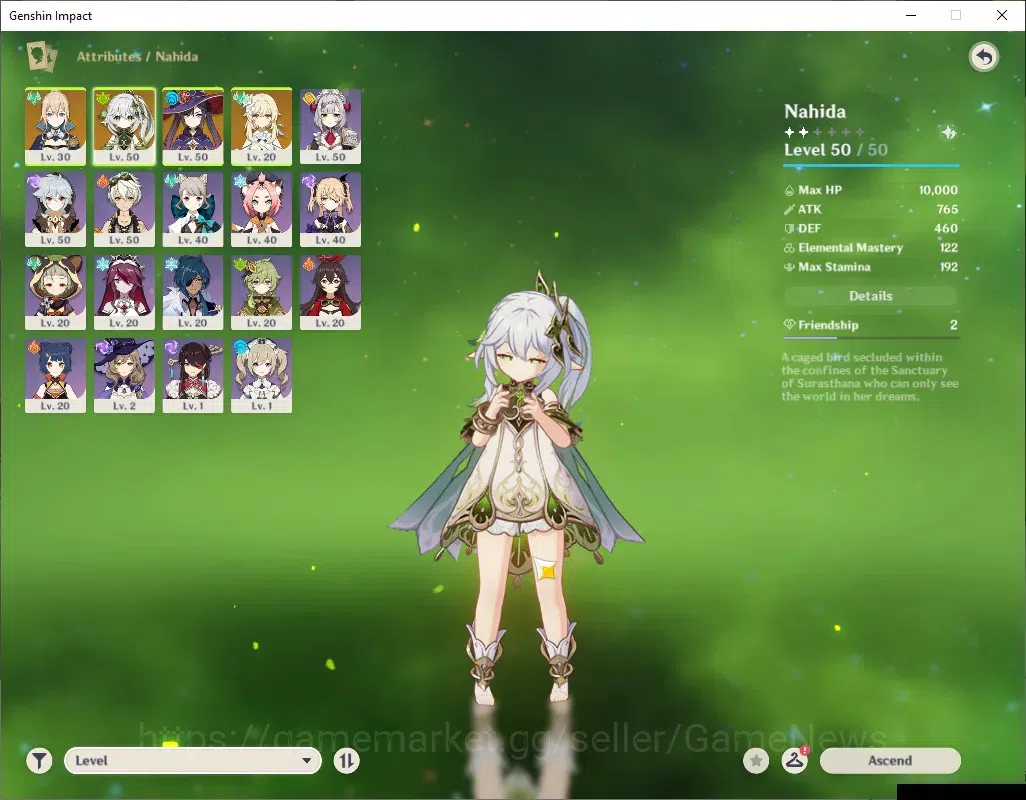Image resolution: width=1026 pixels, height=800 pixels.
Task: Click Nahida's caged bird description text
Action: 870,377
